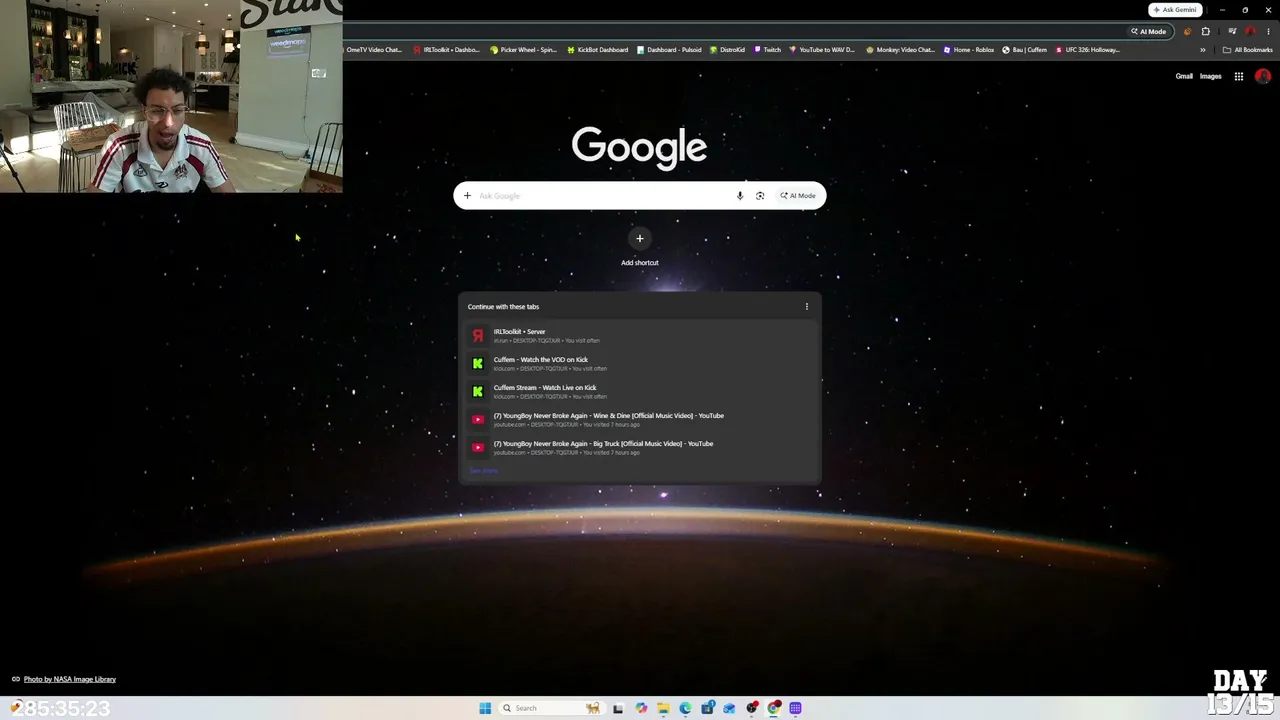Open Google Lens image search icon
Image resolution: width=1280 pixels, height=720 pixels.
[760, 196]
